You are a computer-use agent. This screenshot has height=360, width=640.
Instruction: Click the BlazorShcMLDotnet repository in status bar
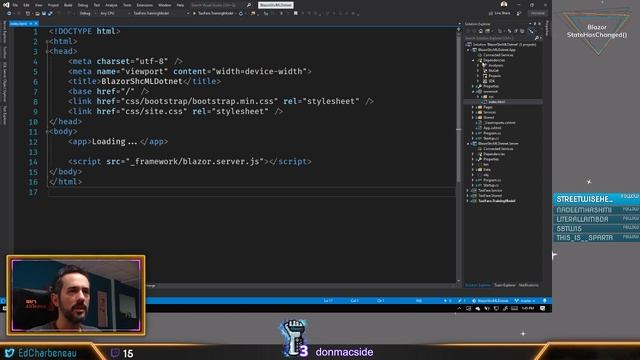click(490, 301)
